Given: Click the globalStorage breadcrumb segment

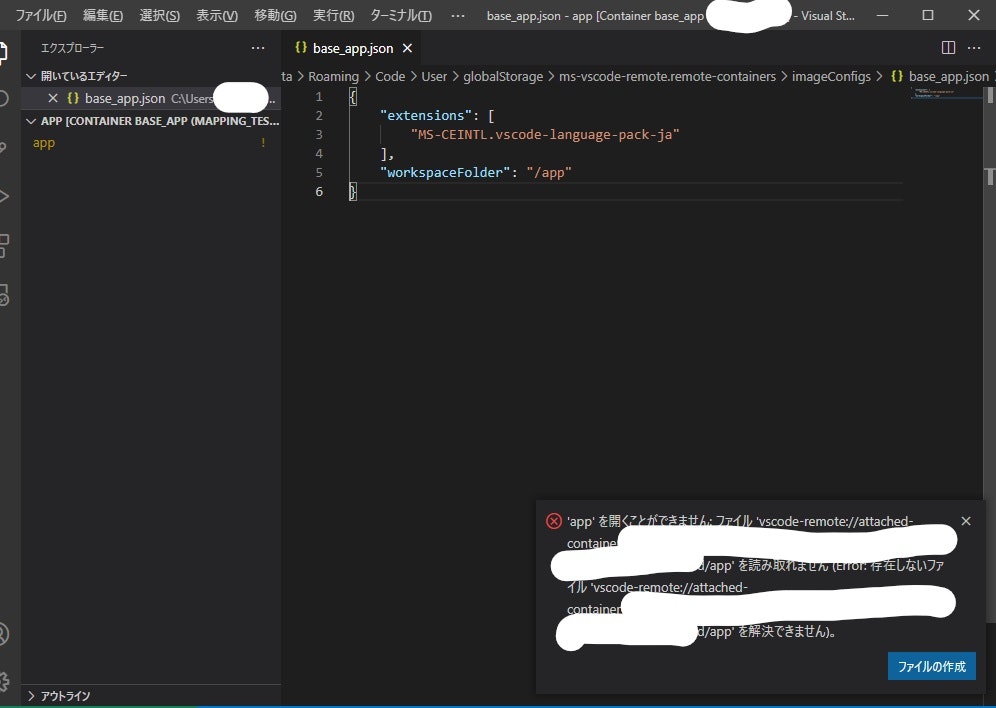Looking at the screenshot, I should [x=503, y=77].
